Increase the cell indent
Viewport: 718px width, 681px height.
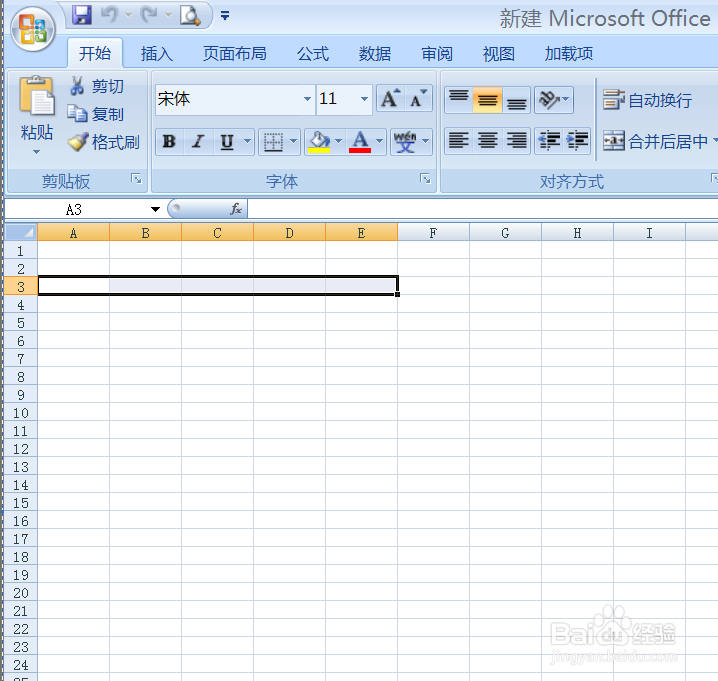tap(577, 141)
